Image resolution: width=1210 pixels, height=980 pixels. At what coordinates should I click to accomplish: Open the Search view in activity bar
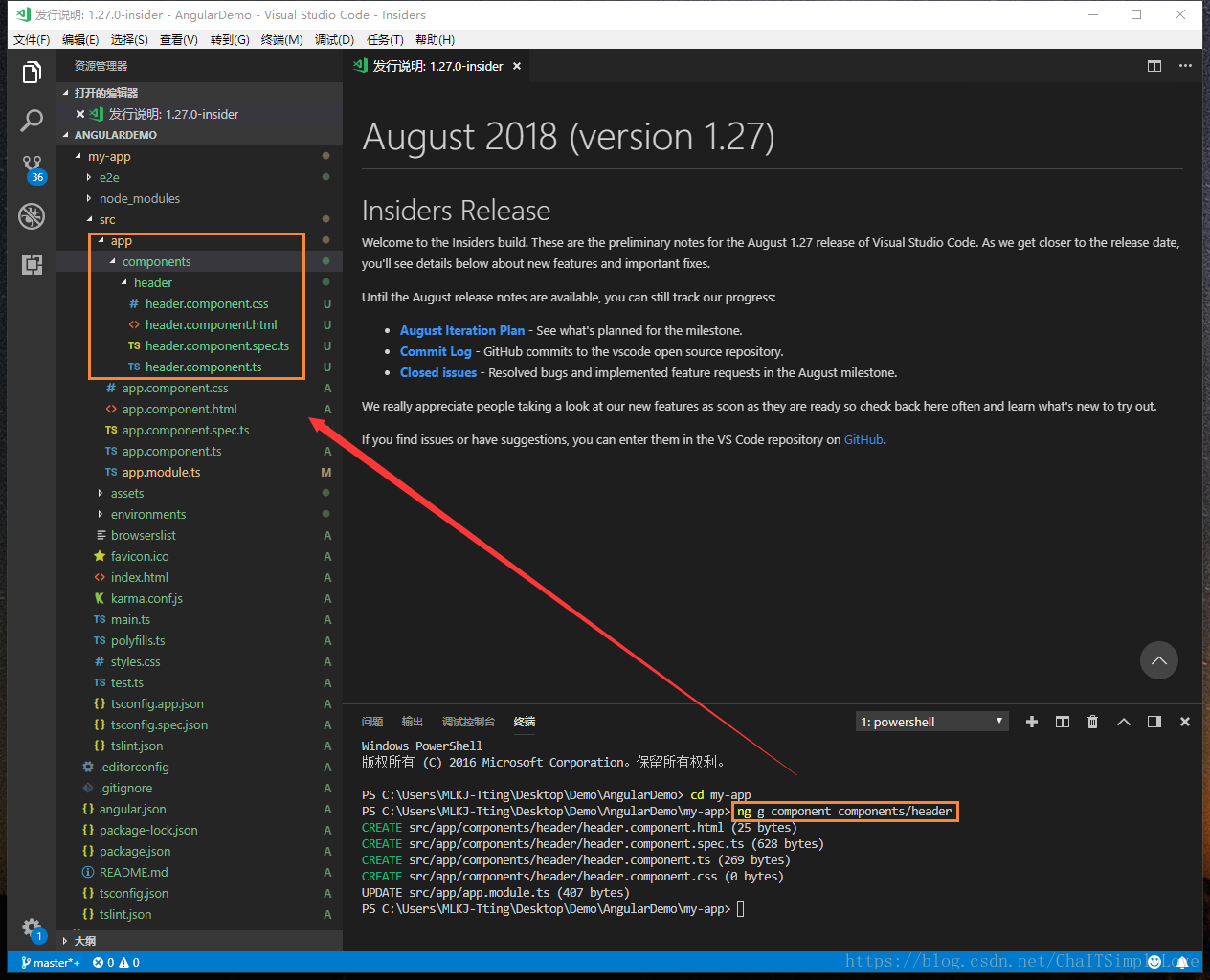click(x=32, y=121)
